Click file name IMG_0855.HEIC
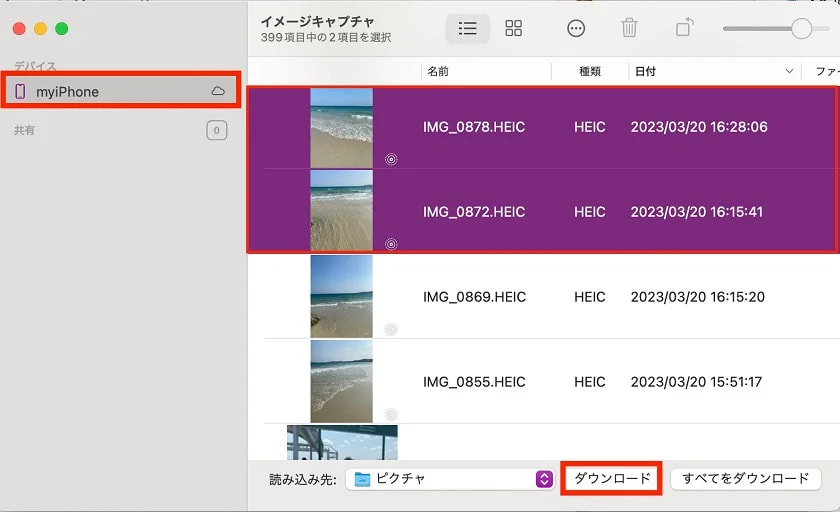The width and height of the screenshot is (840, 512). click(x=474, y=382)
